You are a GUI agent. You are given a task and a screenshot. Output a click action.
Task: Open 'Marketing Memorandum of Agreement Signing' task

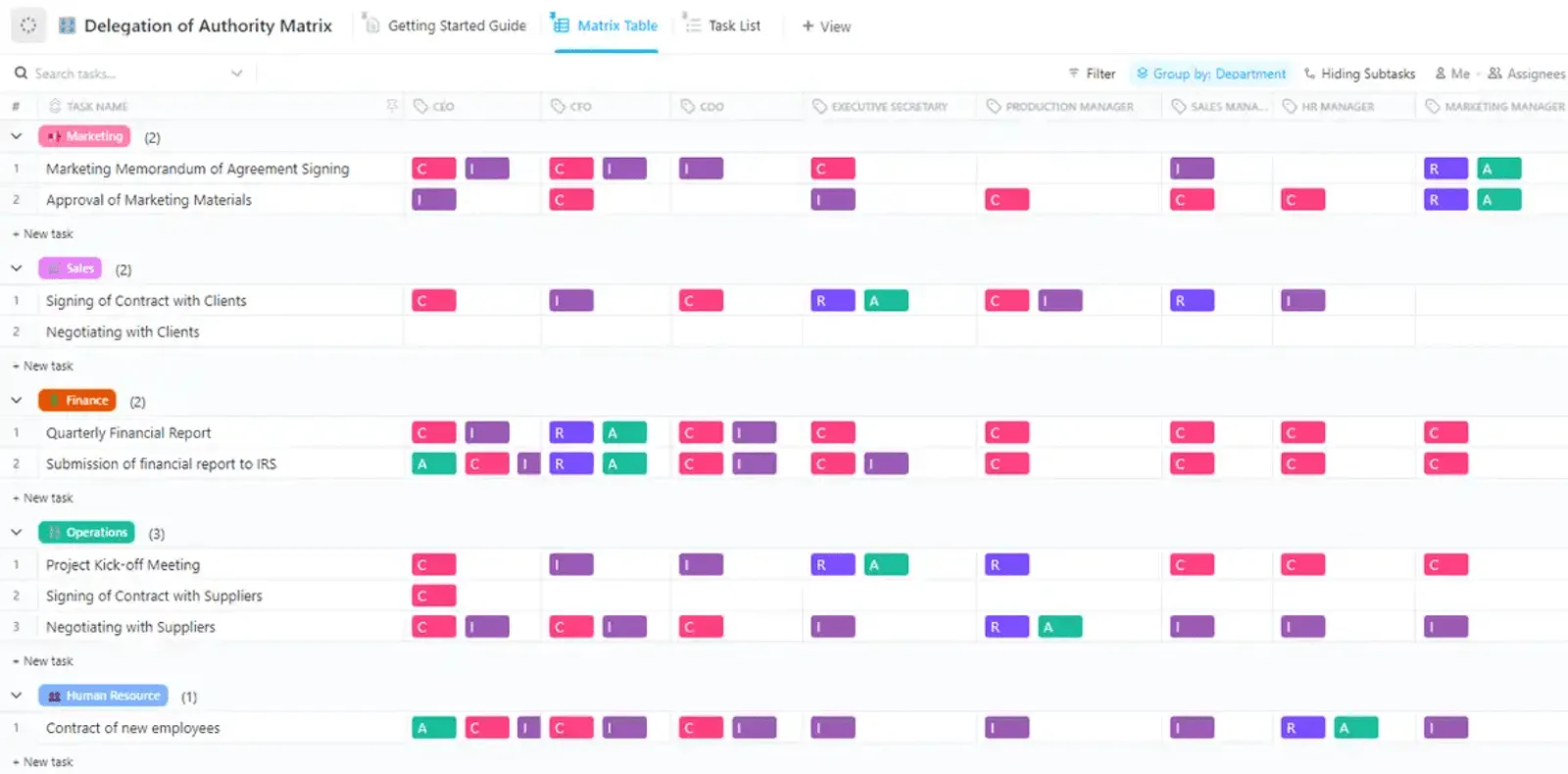pyautogui.click(x=197, y=169)
